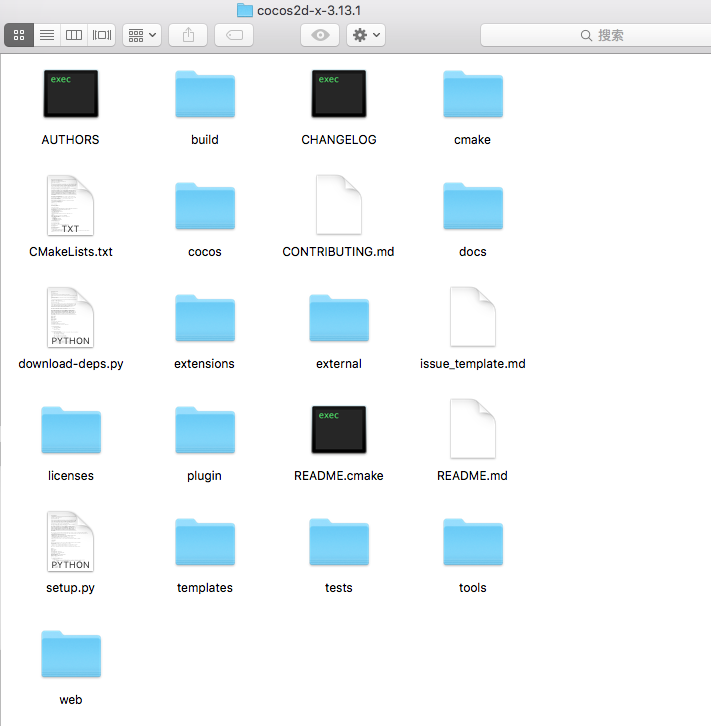Select the README.cmake exec file icon

coord(339,430)
